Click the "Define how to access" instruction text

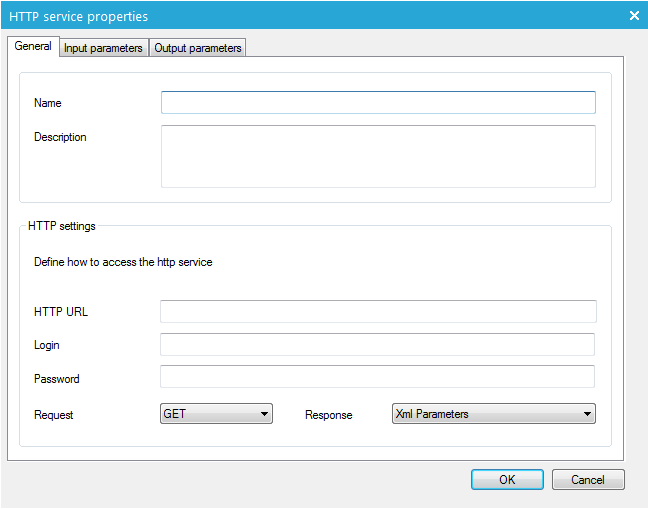pyautogui.click(x=123, y=263)
